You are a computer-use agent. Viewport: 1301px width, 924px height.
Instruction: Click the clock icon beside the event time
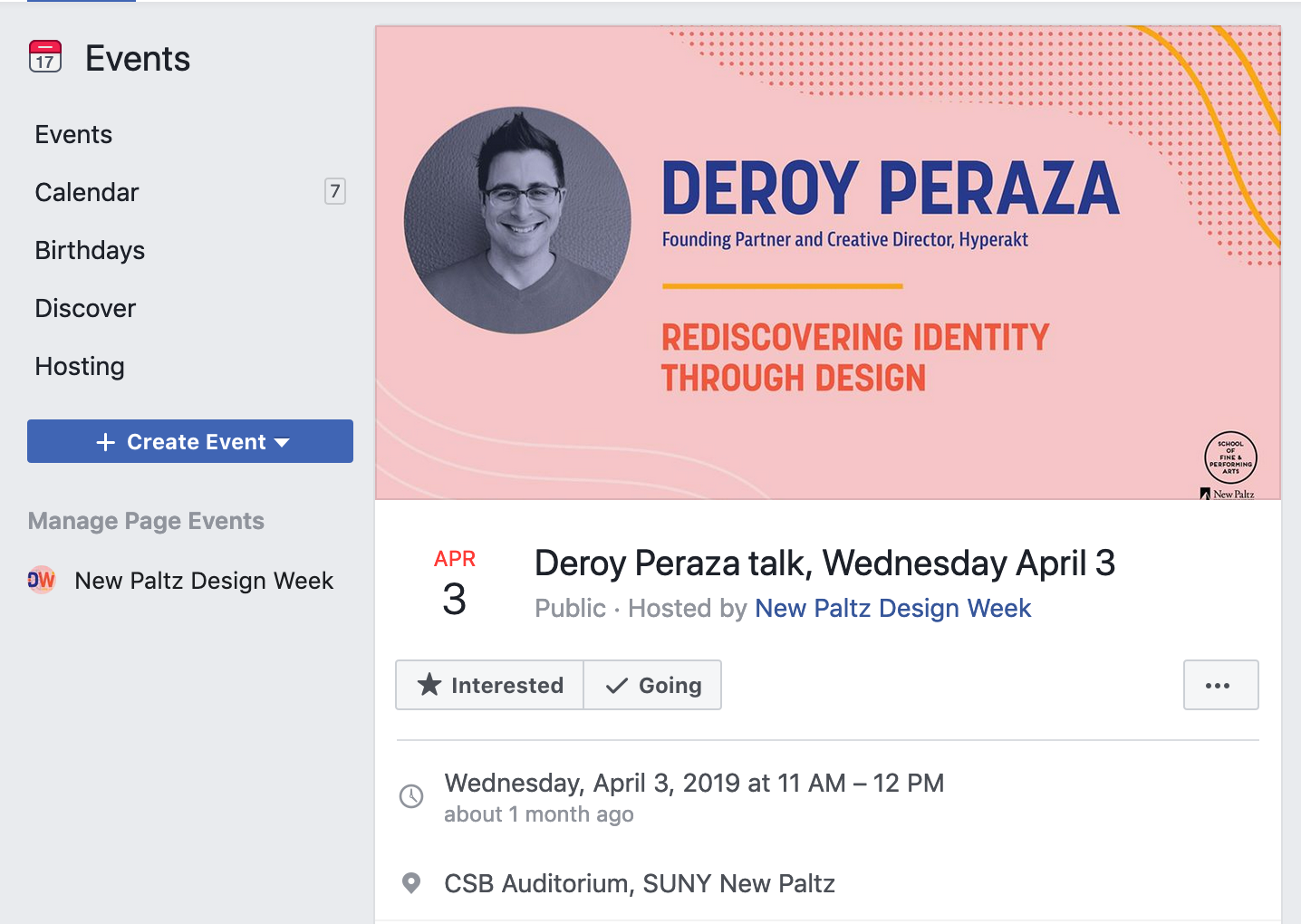tap(411, 796)
